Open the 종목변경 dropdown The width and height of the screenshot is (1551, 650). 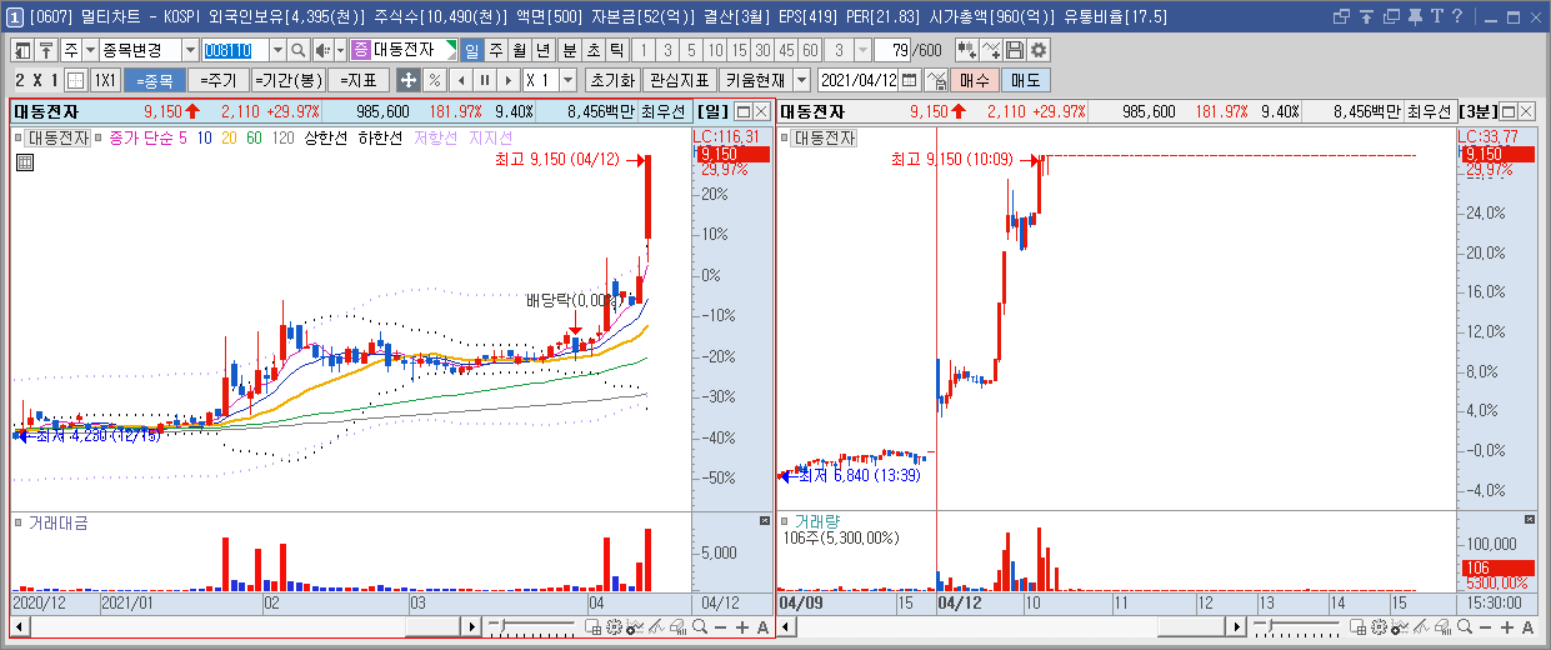click(x=190, y=50)
